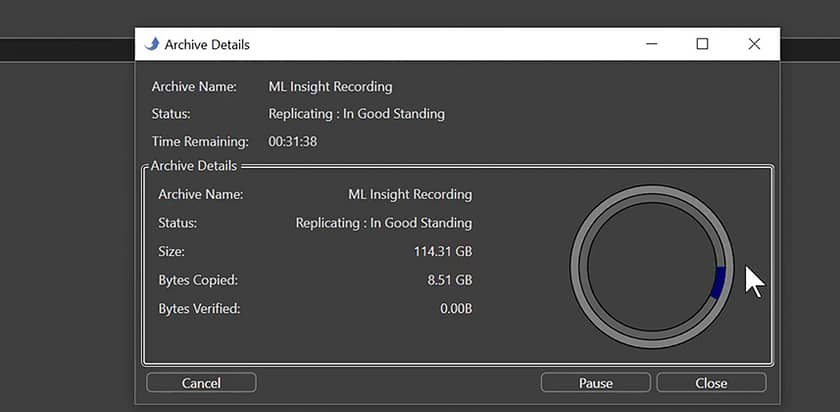The height and width of the screenshot is (412, 840).
Task: Pause the archive replication
Action: (x=596, y=383)
